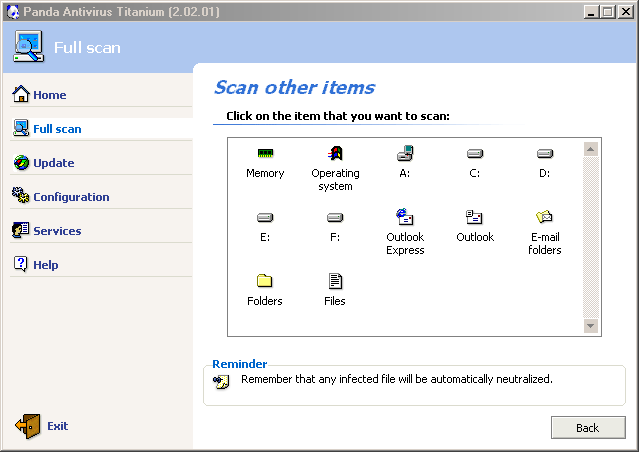Screen dimensions: 639x452
Task: Scan the Operating system item
Action: click(x=335, y=154)
